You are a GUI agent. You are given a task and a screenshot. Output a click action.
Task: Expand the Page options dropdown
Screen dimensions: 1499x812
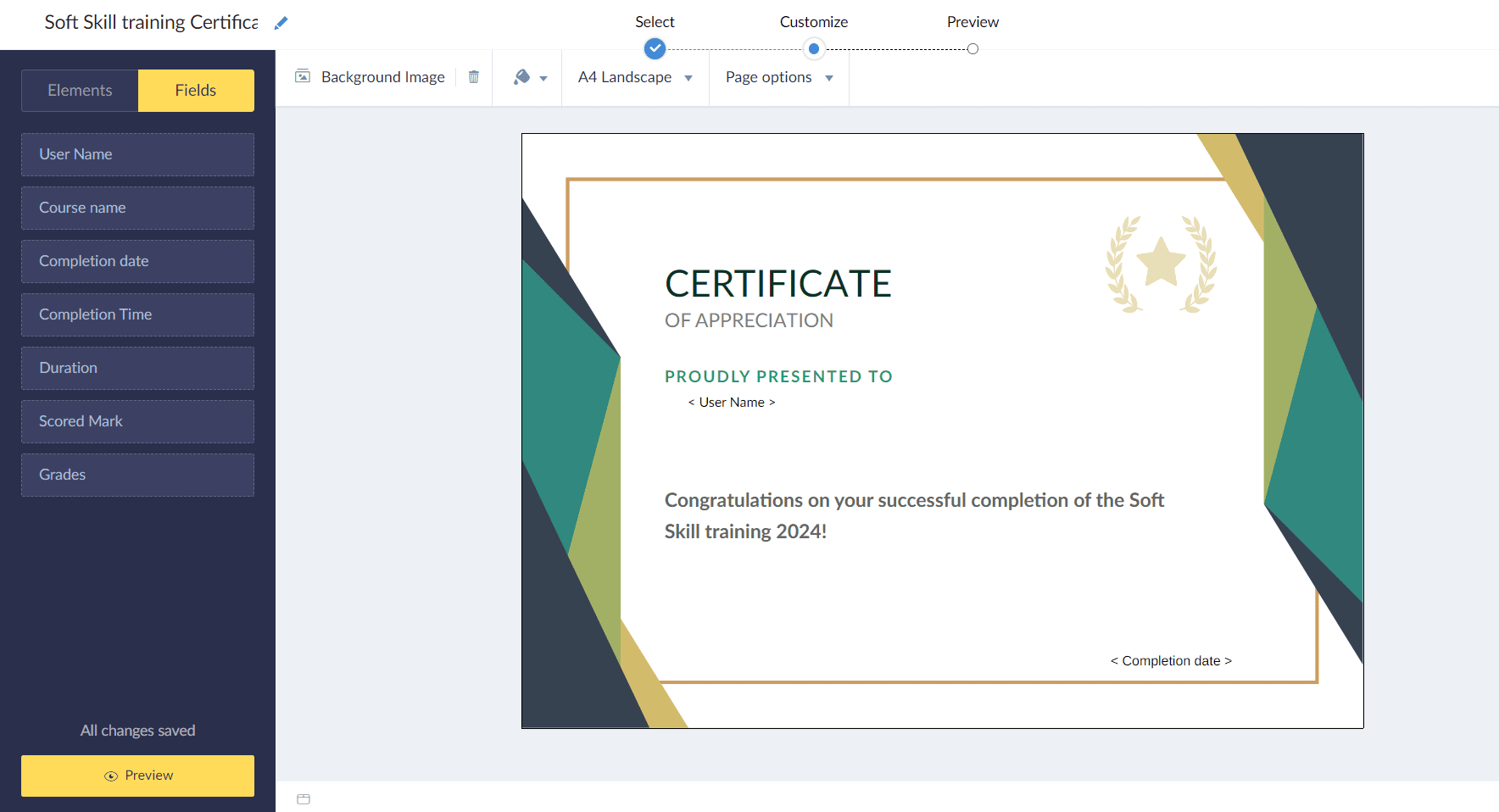778,77
